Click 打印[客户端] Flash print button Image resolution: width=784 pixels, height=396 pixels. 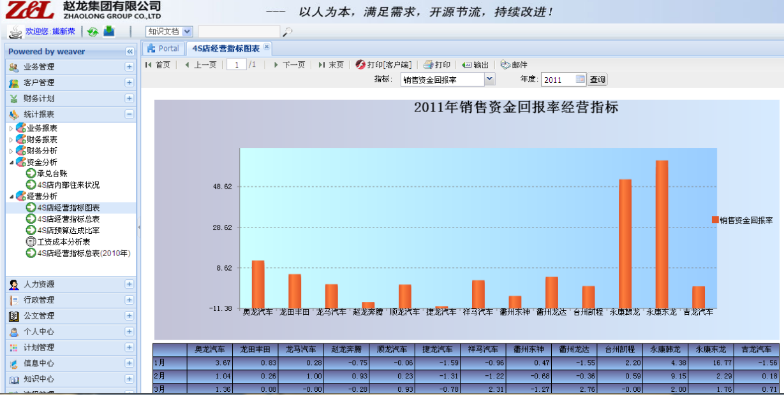[384, 64]
